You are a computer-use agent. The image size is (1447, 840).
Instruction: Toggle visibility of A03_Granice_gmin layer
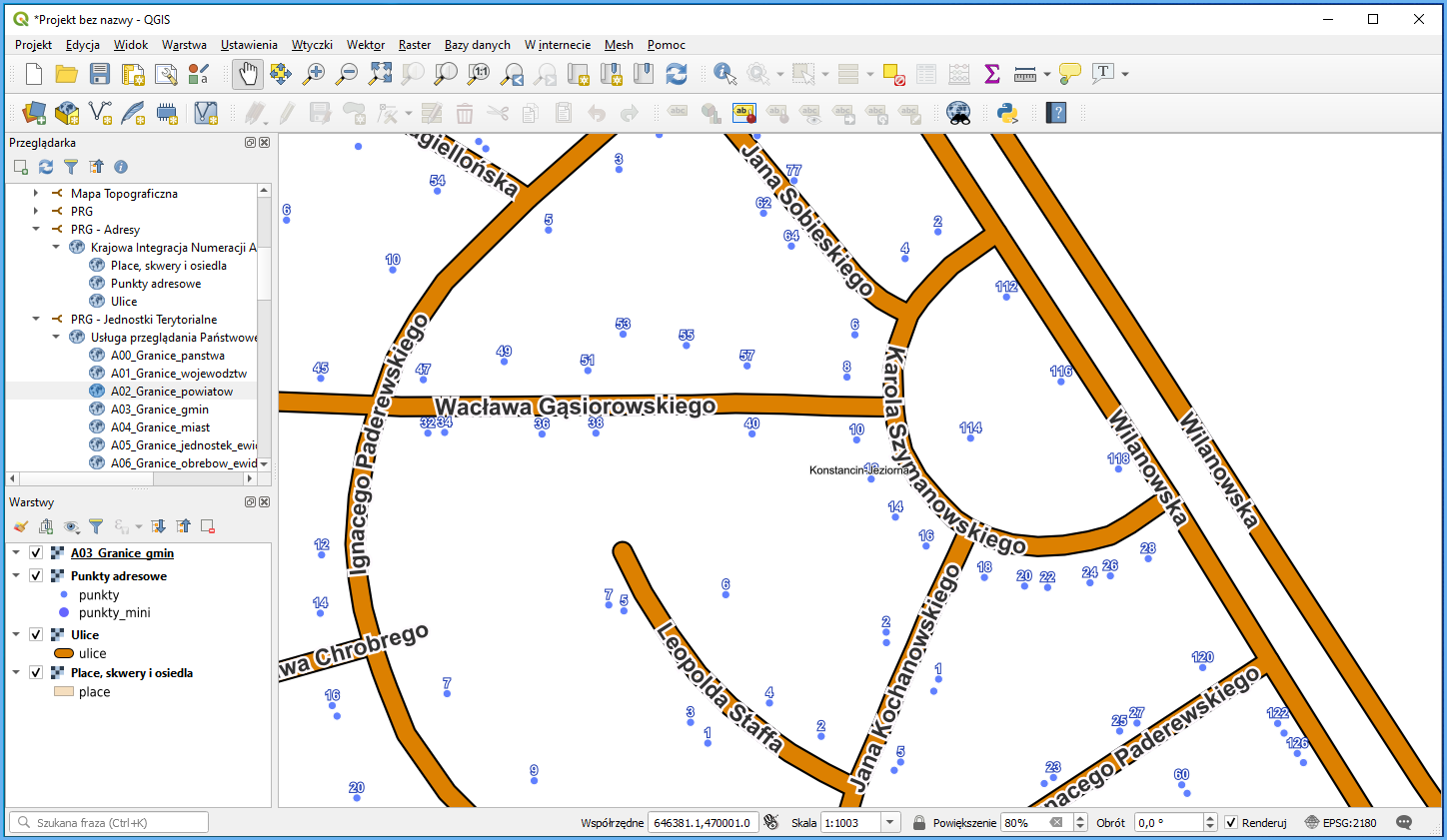(x=36, y=553)
